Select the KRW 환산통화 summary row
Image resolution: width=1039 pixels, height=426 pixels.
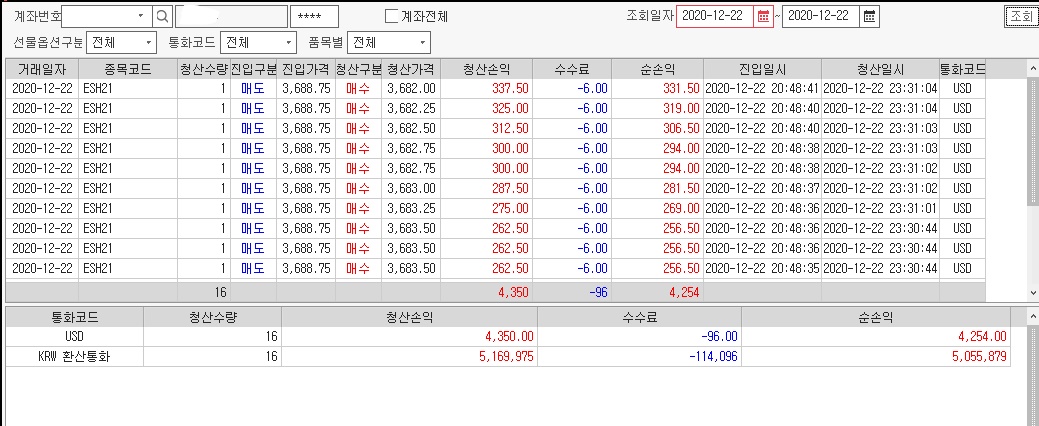coord(508,358)
